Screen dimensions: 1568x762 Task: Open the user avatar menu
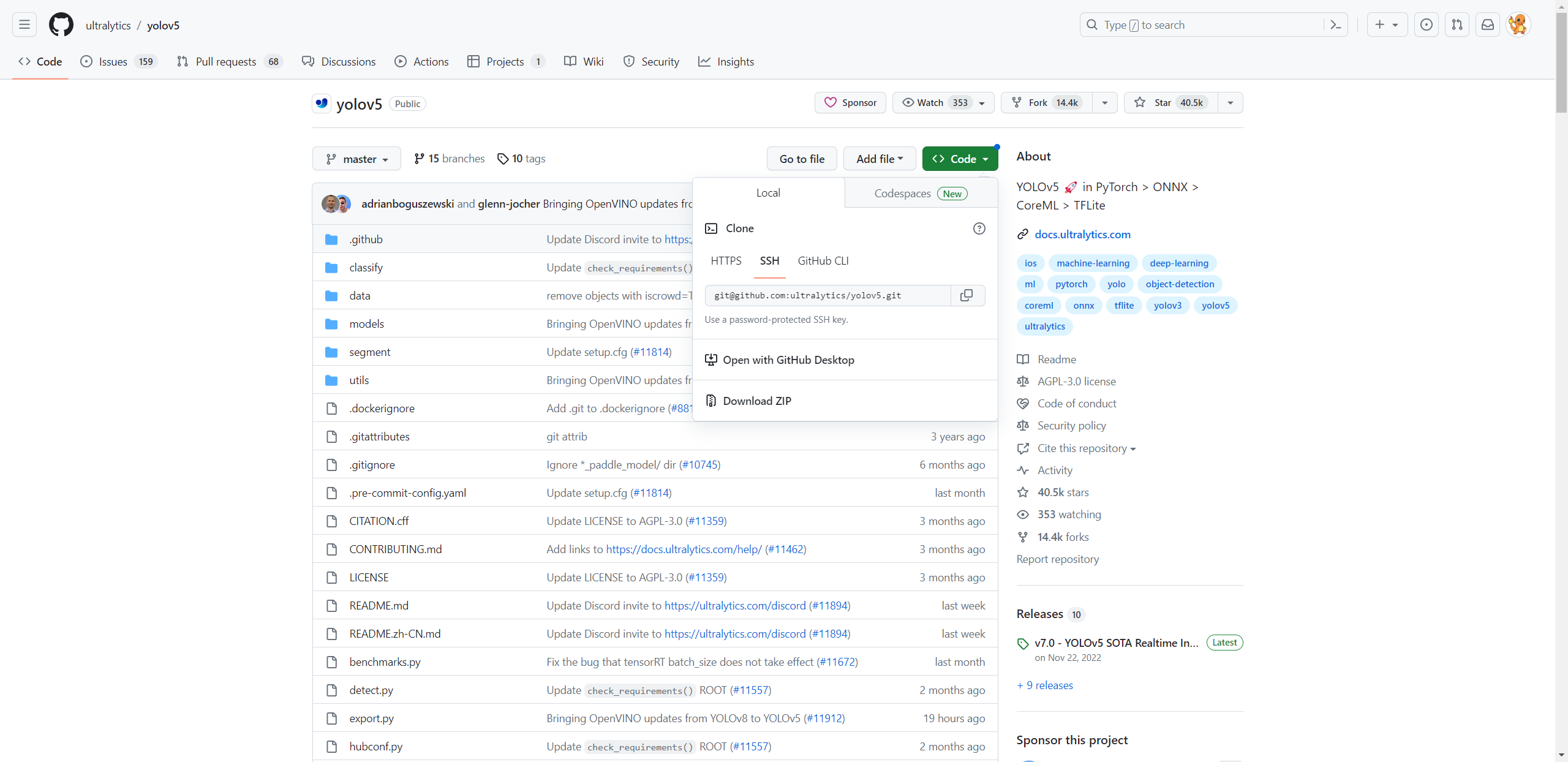[1518, 25]
